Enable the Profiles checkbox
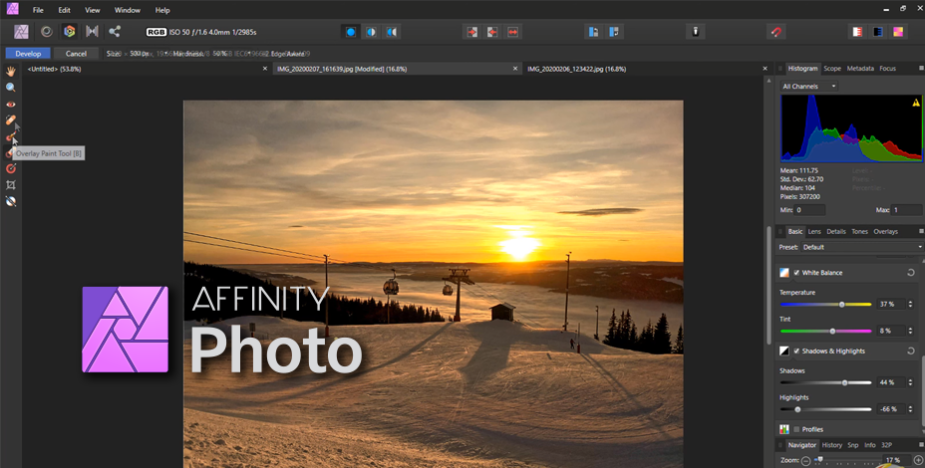The height and width of the screenshot is (468, 925). pos(796,429)
